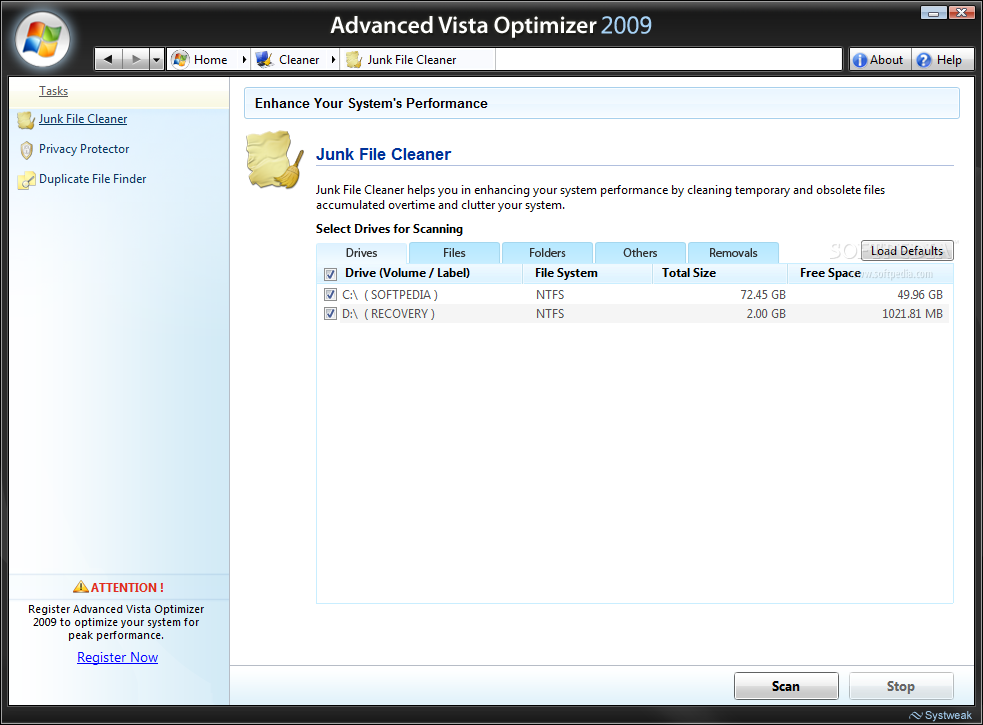This screenshot has height=725, width=983.
Task: Click the Windows orb logo icon
Action: 42,39
